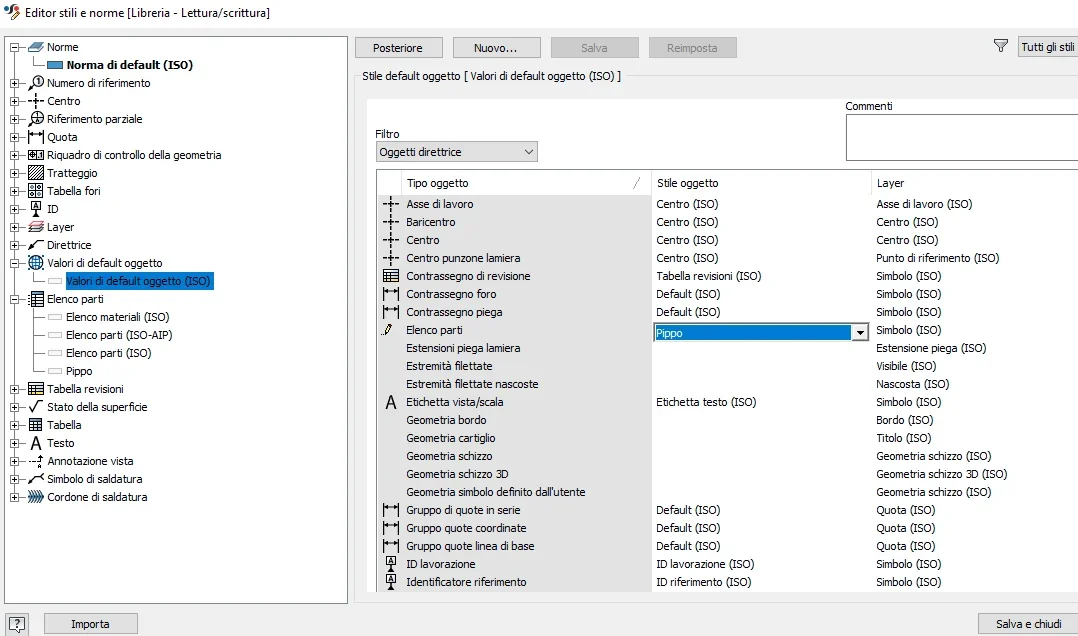Click the Geometria cartiglio row
Screen dimensions: 1078x636
click(451, 438)
